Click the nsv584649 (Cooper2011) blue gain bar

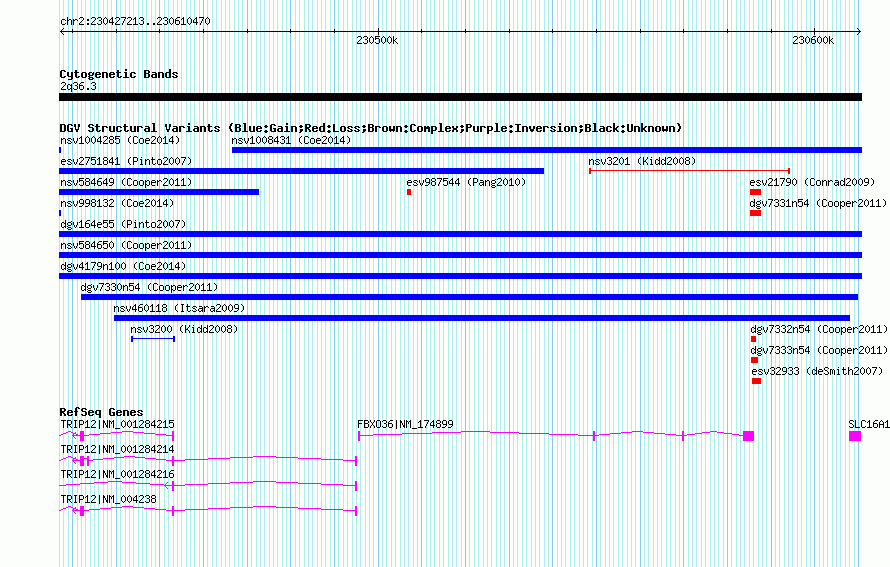159,192
